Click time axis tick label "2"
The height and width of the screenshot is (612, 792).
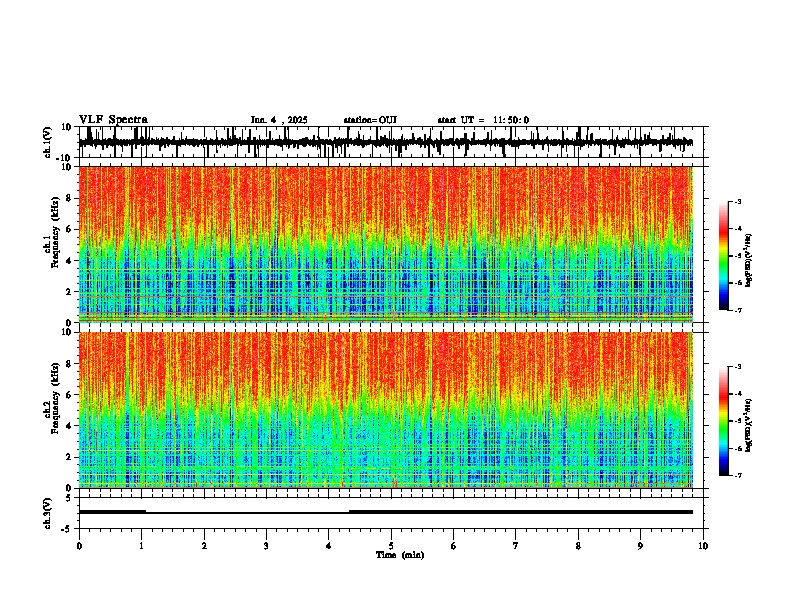coord(204,546)
